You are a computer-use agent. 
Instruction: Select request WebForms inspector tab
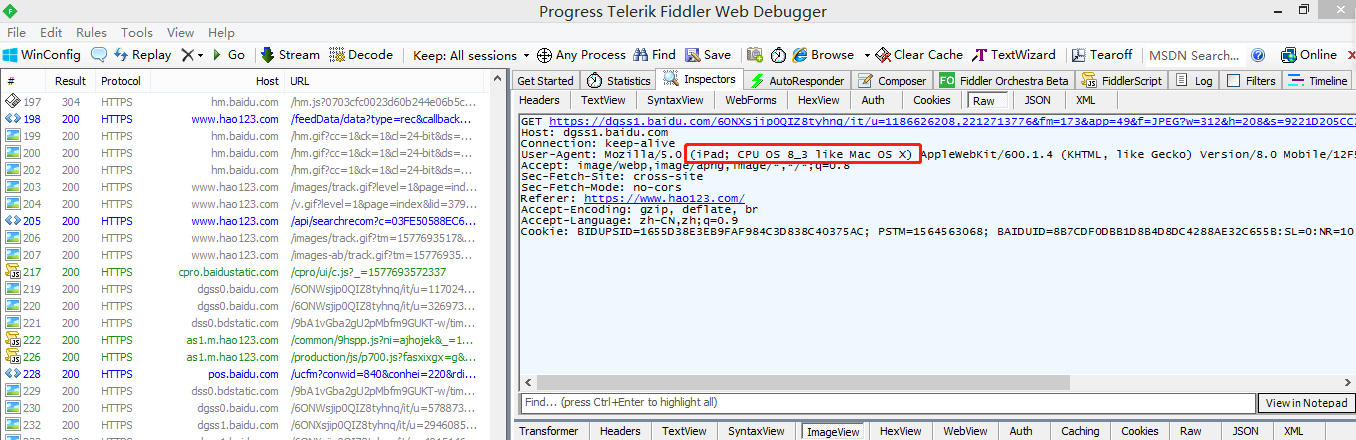click(751, 100)
